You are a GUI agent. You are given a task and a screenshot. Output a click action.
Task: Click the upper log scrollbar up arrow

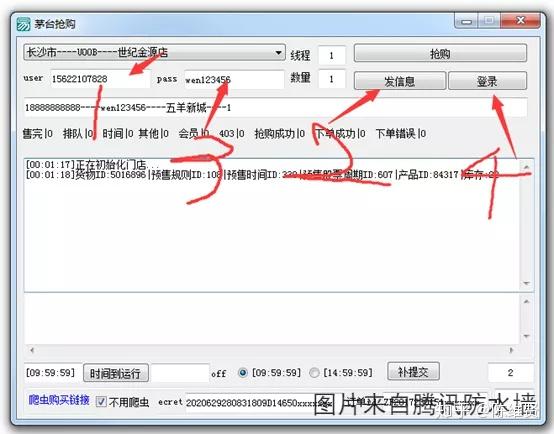526,166
